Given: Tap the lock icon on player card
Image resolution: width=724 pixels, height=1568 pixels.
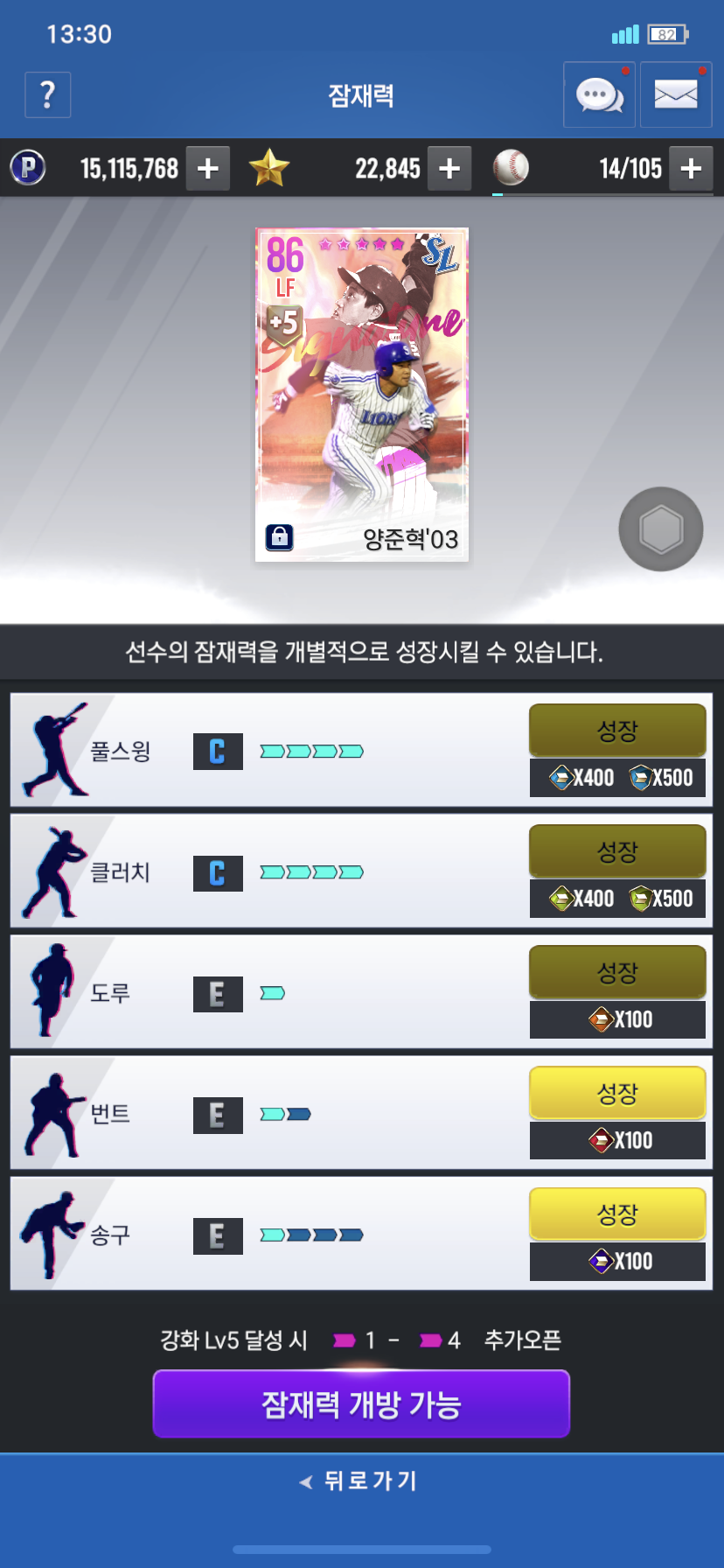Looking at the screenshot, I should click(x=279, y=536).
